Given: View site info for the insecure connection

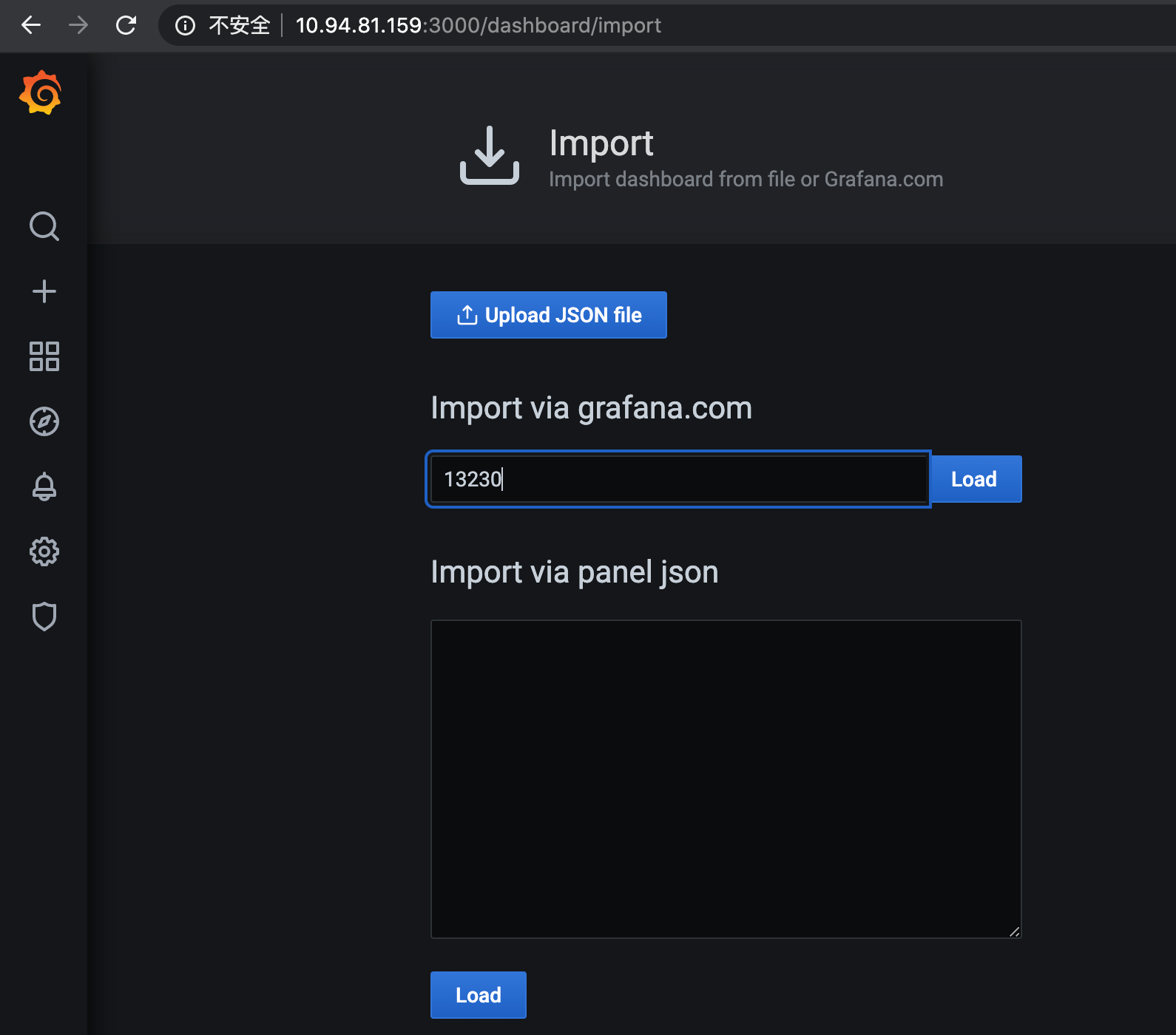Looking at the screenshot, I should coord(185,26).
